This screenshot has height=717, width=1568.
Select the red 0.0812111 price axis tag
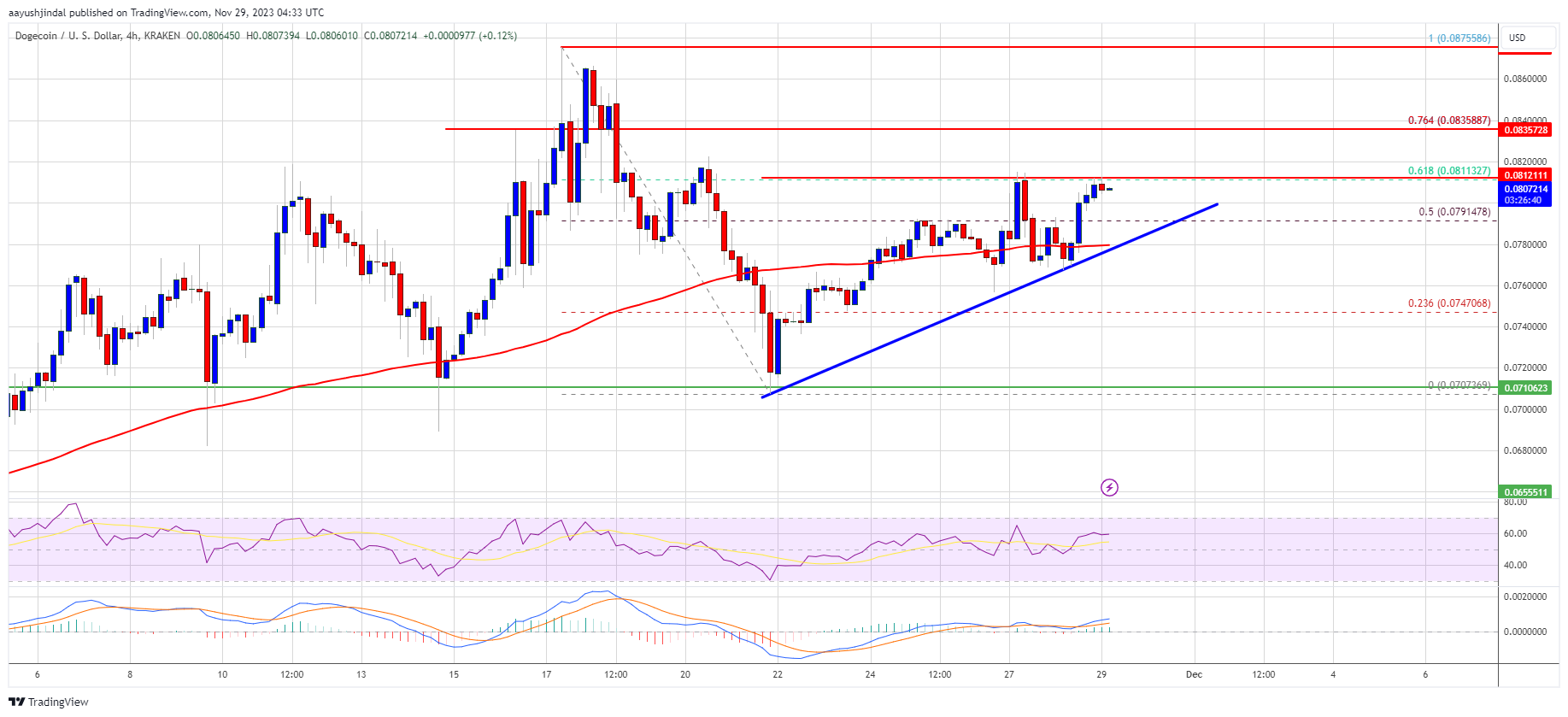[x=1525, y=175]
